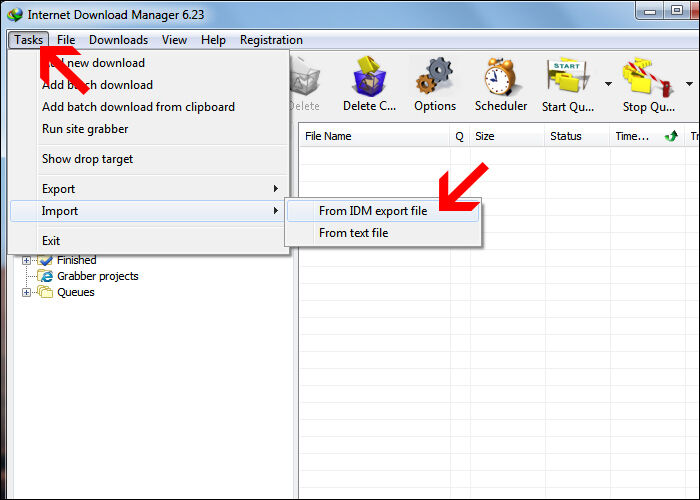Open the Options gear icon
This screenshot has width=700, height=500.
tap(434, 76)
